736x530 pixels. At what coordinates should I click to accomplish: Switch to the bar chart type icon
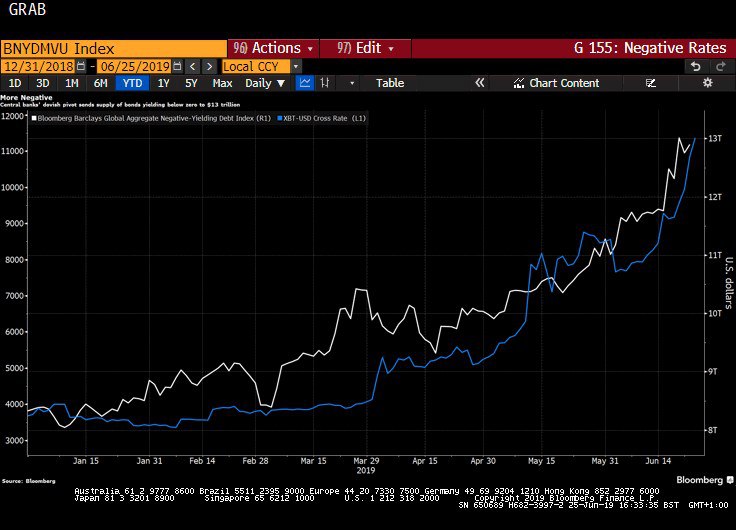(x=325, y=83)
